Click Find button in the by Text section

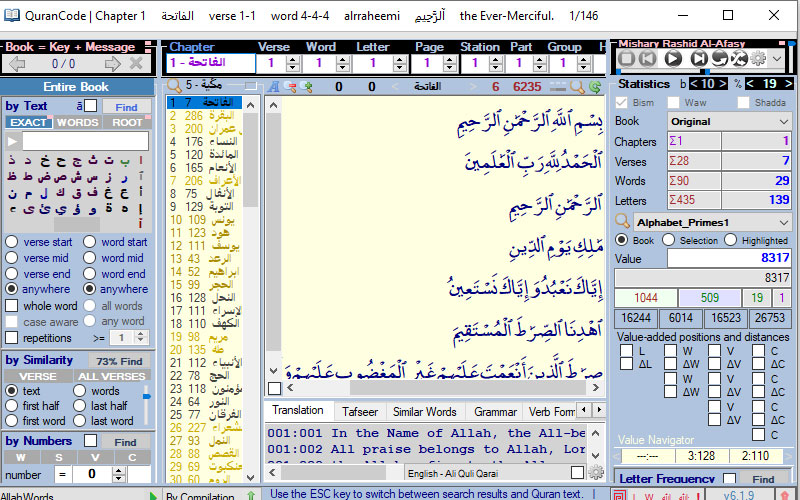tap(126, 107)
